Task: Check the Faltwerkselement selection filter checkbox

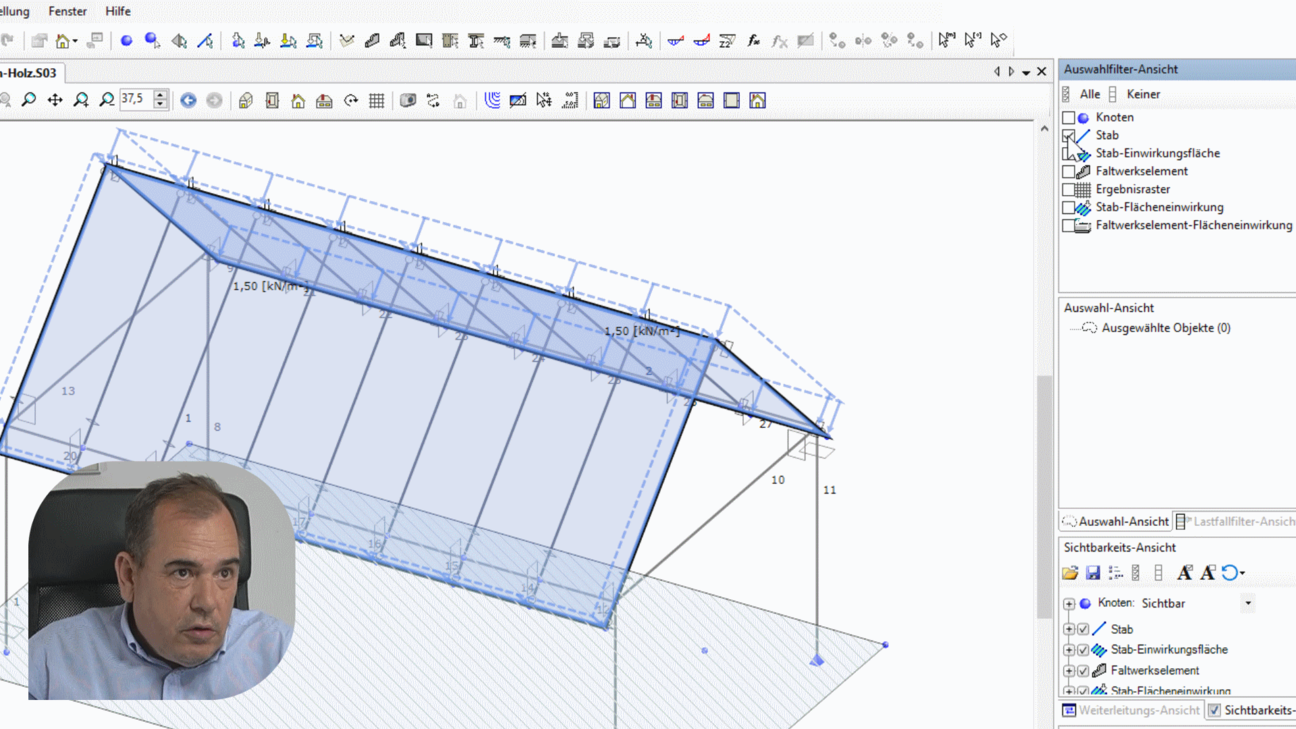Action: tap(1069, 172)
